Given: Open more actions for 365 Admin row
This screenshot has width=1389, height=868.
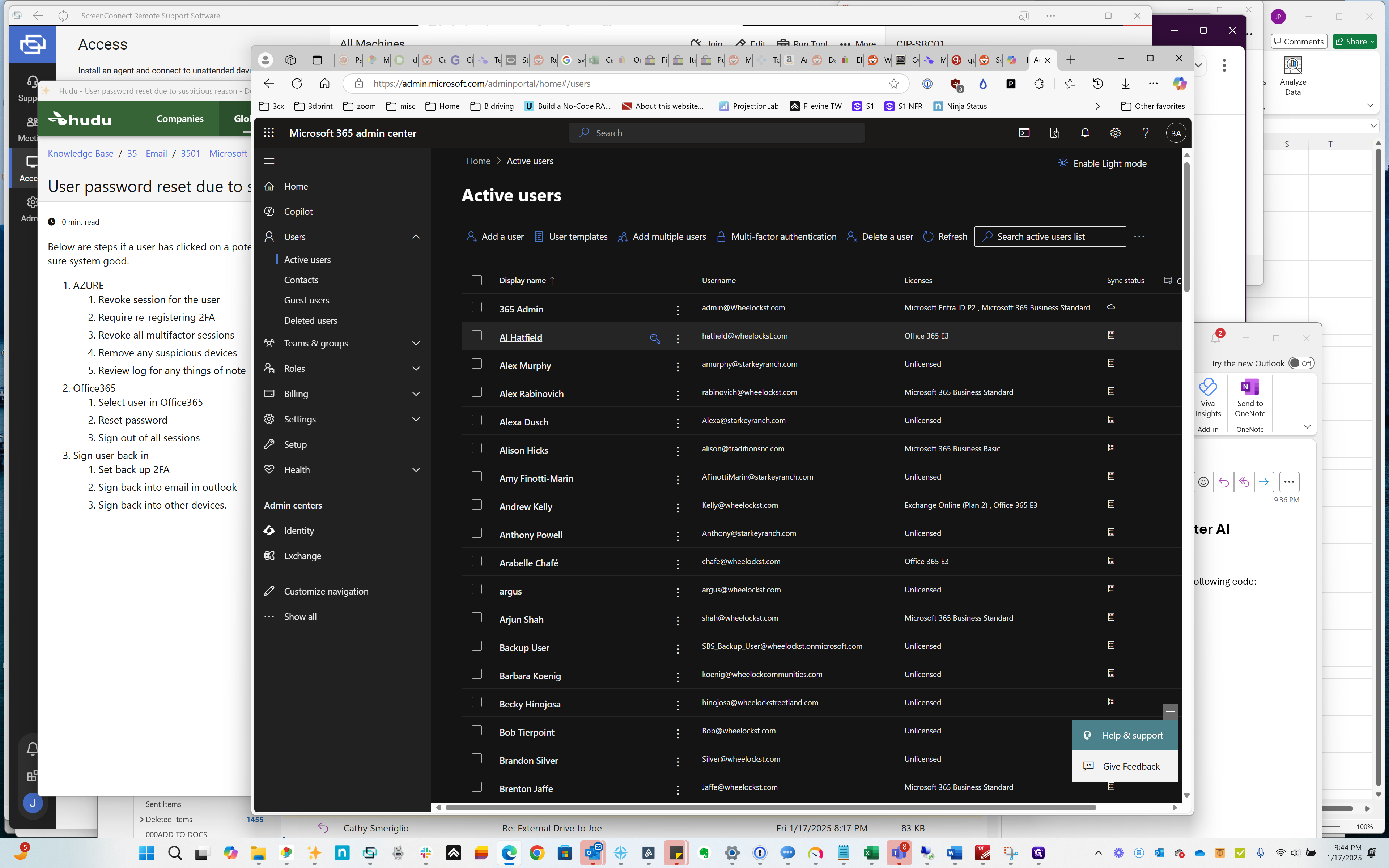Looking at the screenshot, I should pyautogui.click(x=678, y=310).
